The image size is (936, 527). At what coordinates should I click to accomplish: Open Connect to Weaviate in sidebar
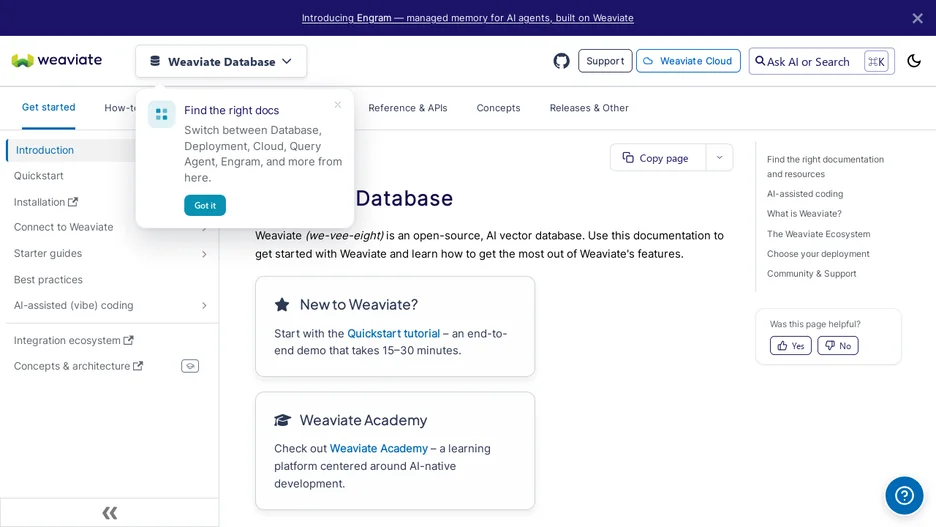point(63,227)
